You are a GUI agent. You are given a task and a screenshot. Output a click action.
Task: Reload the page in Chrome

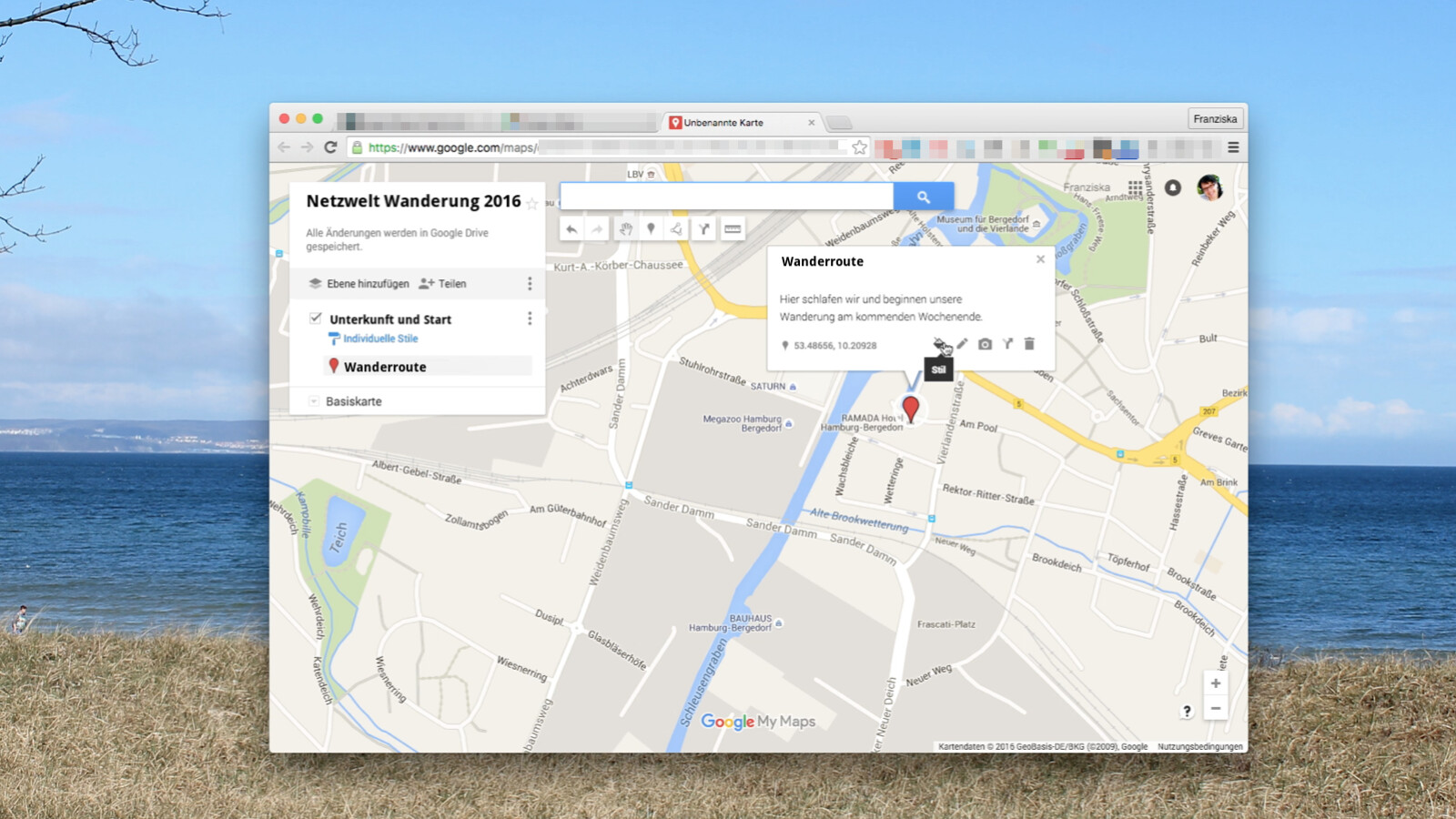[x=330, y=147]
